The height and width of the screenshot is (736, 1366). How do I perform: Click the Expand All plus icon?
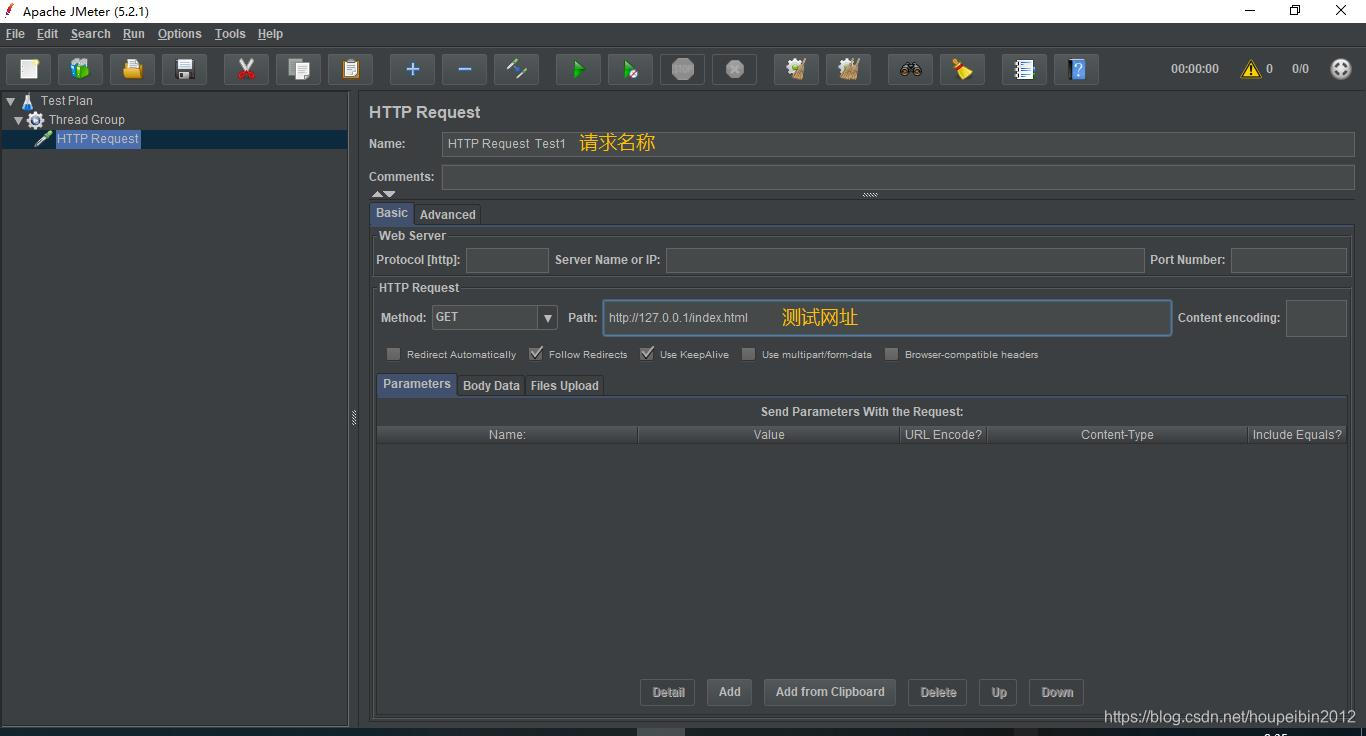(412, 69)
